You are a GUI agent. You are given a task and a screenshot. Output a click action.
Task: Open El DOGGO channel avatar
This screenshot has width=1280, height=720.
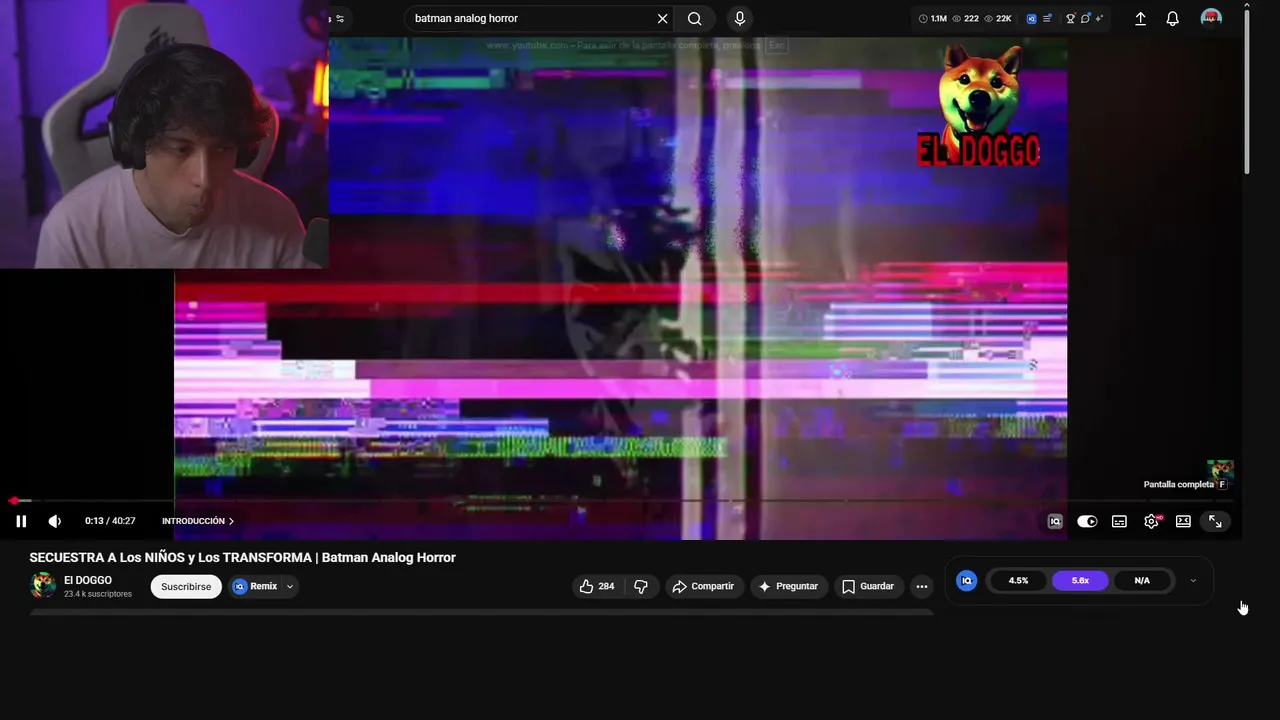pos(43,586)
